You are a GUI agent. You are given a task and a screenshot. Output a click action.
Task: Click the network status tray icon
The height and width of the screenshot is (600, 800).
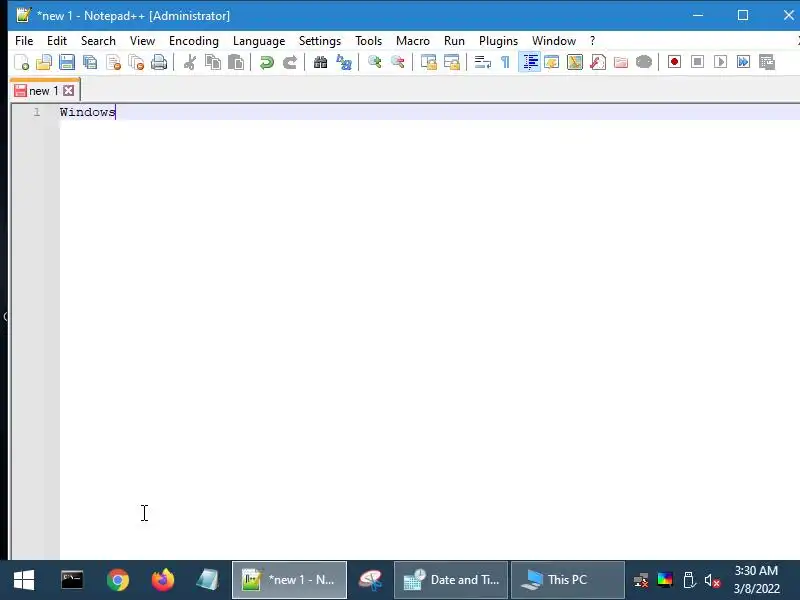tap(641, 581)
